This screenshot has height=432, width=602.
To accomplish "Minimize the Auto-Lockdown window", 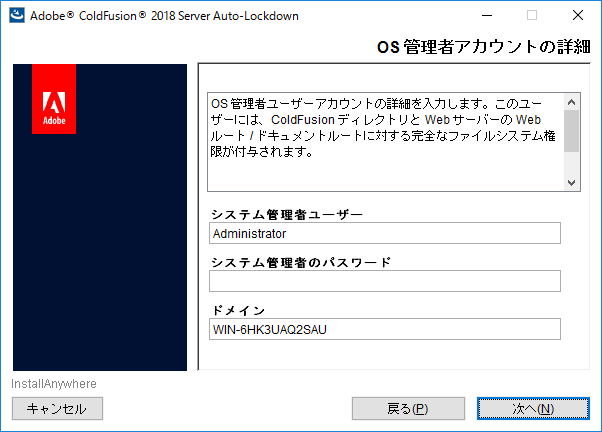I will pos(487,15).
